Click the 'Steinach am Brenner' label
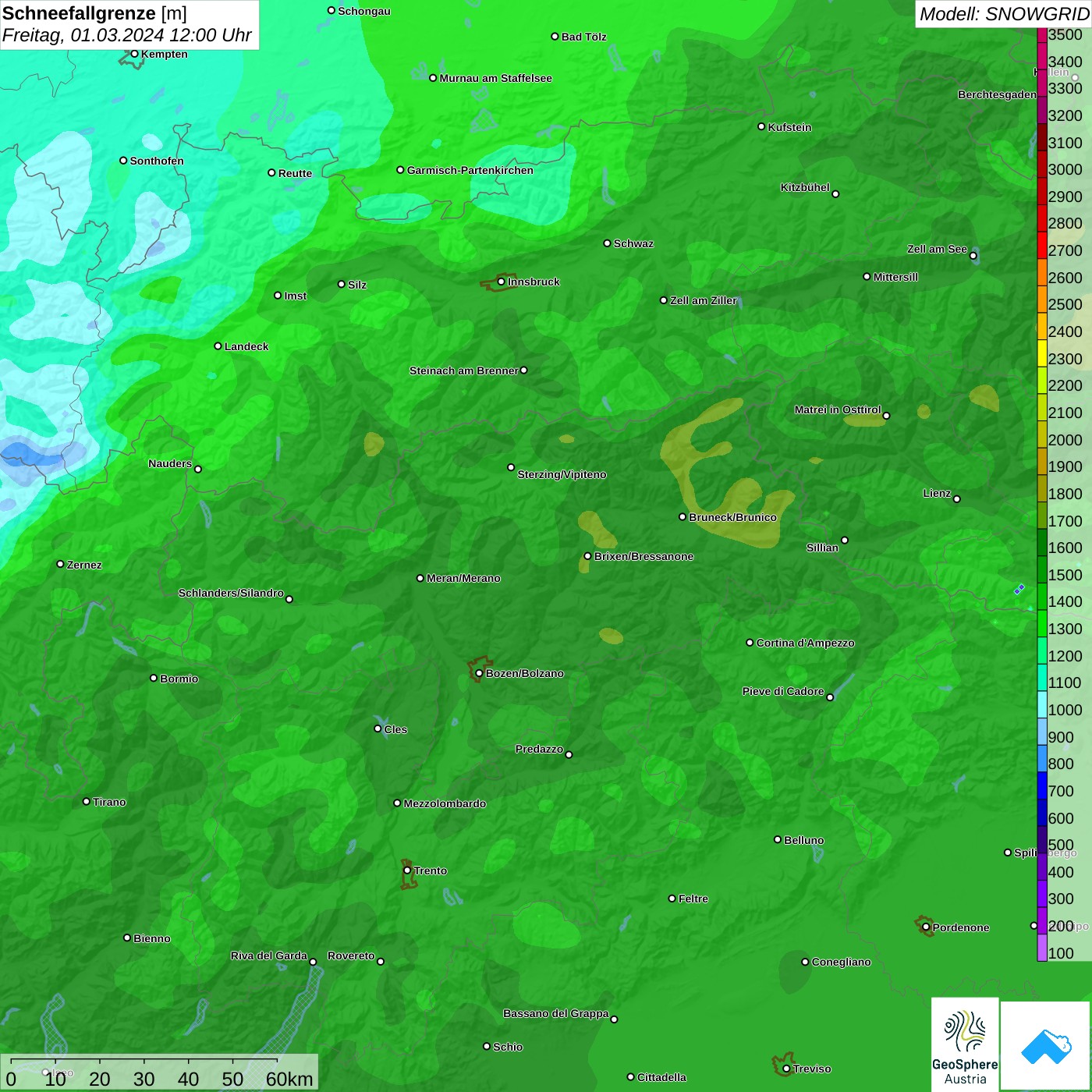This screenshot has width=1092, height=1092. [x=463, y=370]
